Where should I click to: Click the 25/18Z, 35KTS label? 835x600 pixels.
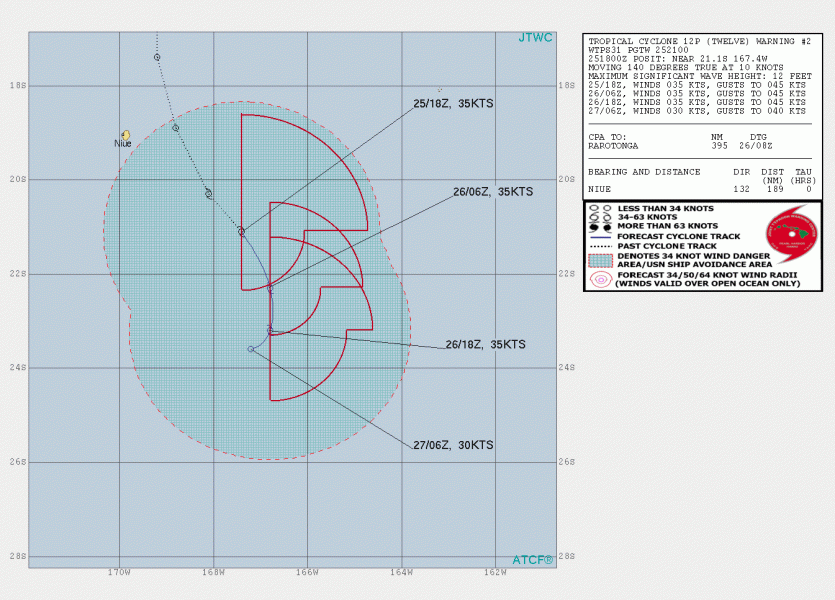coord(453,103)
